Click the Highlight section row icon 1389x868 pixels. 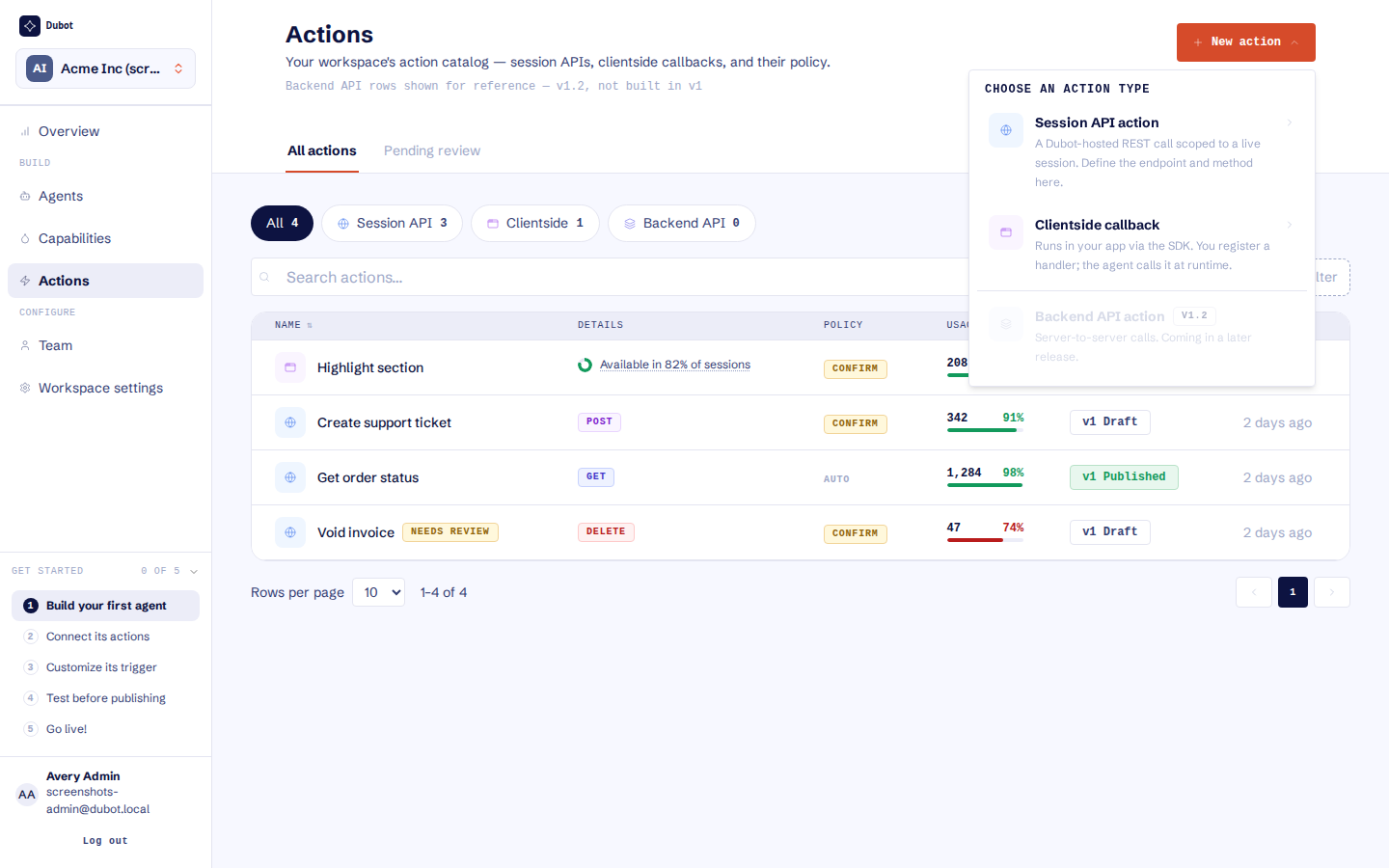point(290,367)
